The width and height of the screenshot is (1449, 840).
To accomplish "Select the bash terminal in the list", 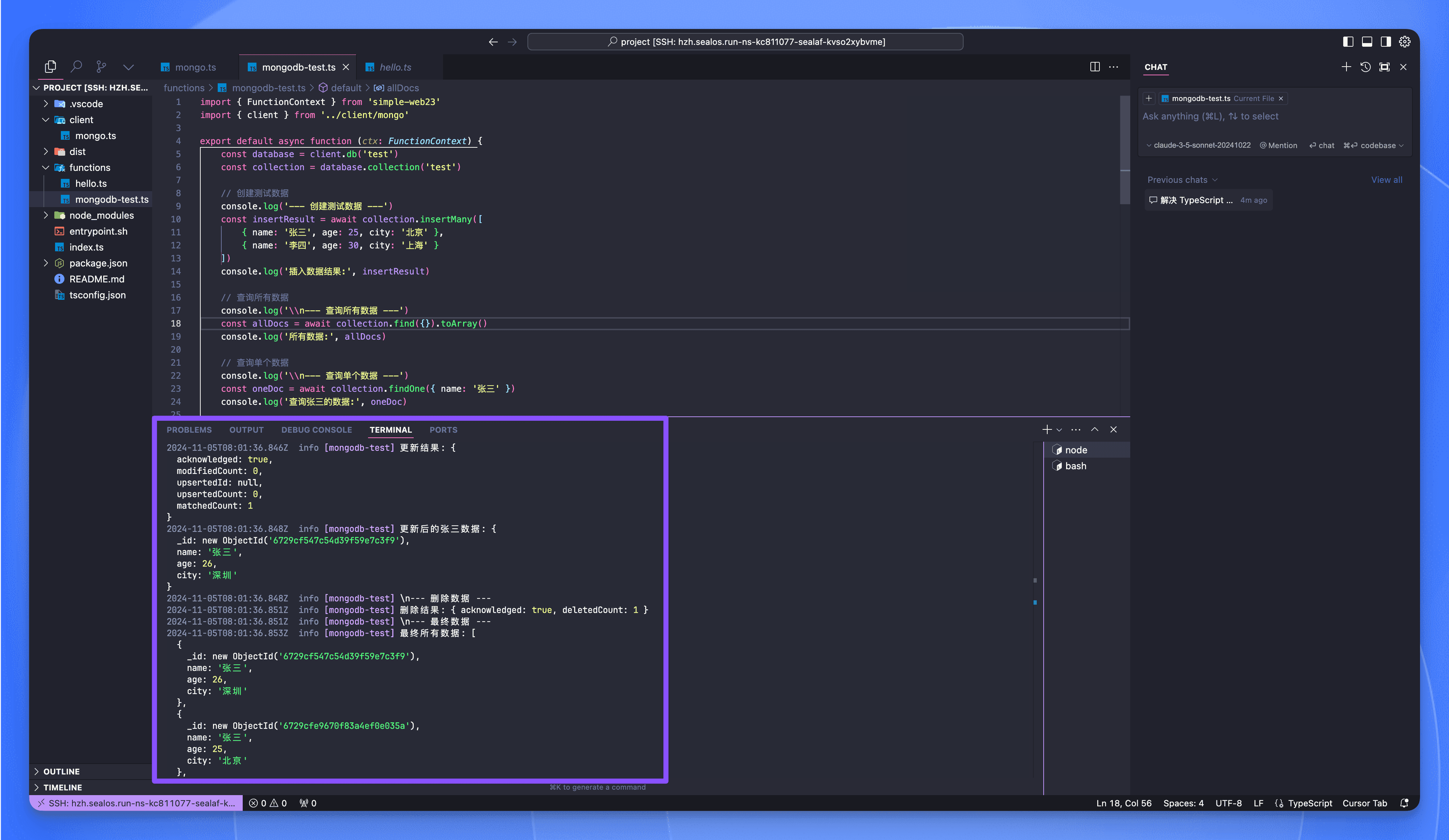I will coord(1075,465).
